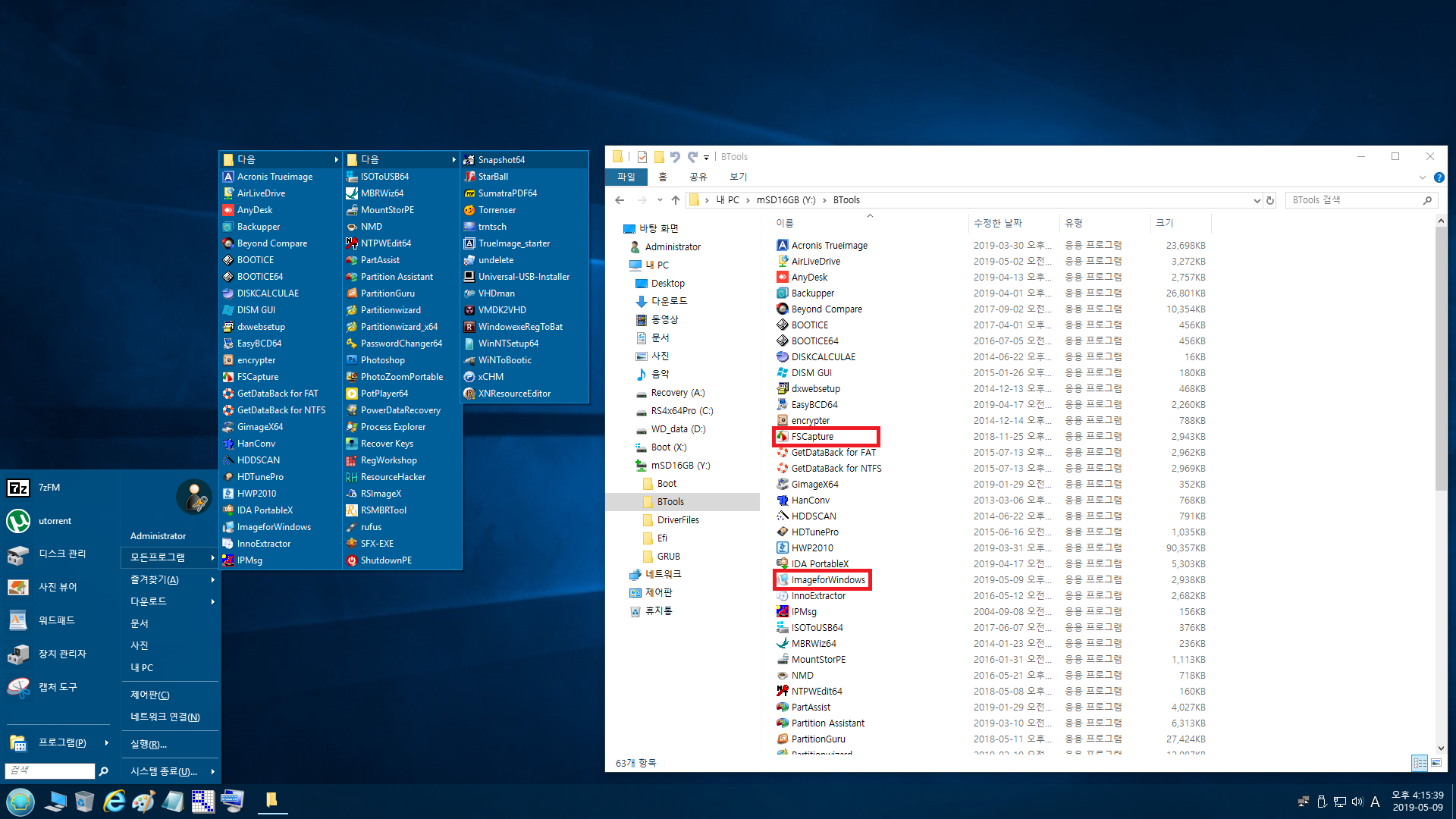Click the Explorer vertical scrollbar down arrow
The image size is (1456, 819).
click(1441, 748)
